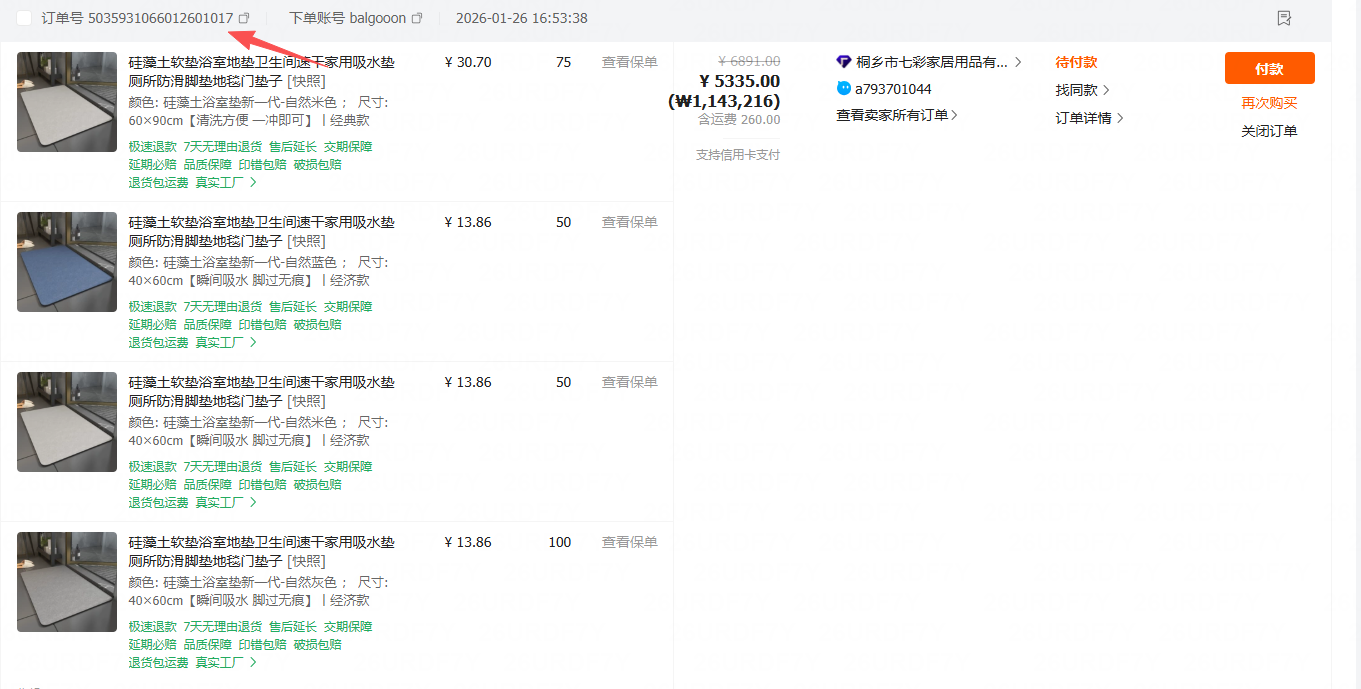Open the blue bath mat thumbnail
The width and height of the screenshot is (1361, 689).
67,262
